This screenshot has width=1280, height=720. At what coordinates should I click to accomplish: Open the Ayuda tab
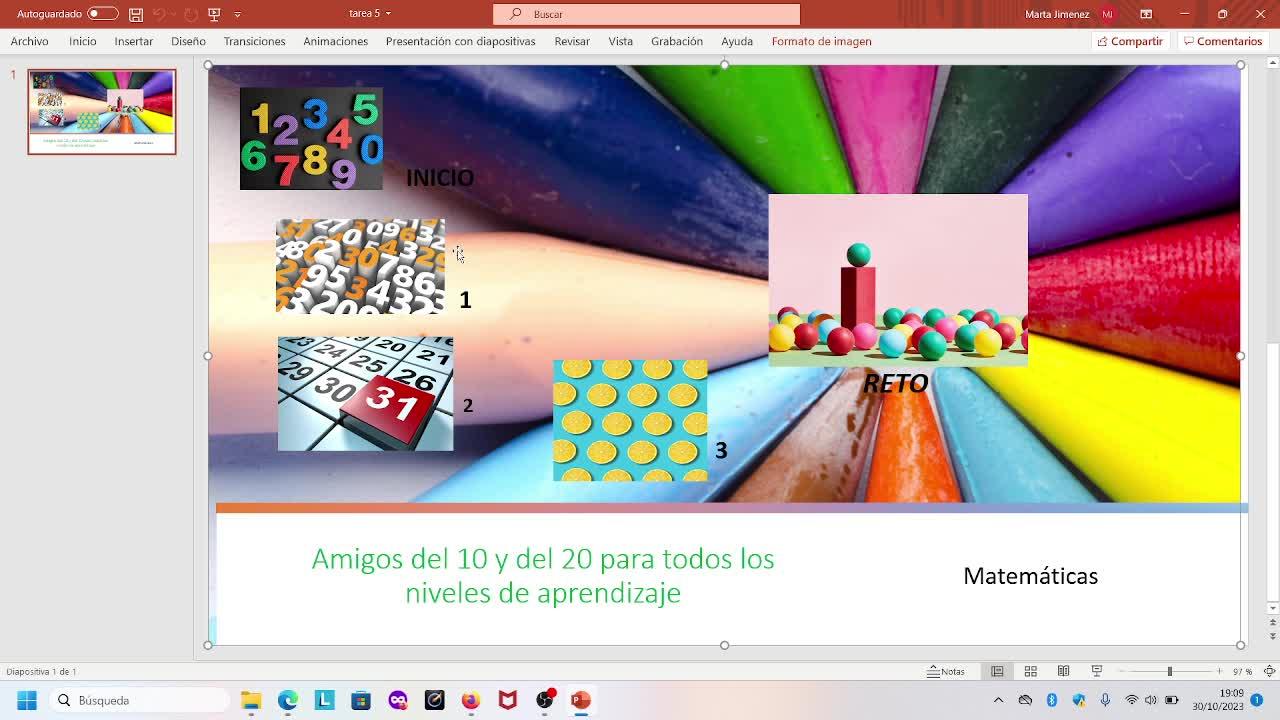click(x=737, y=41)
